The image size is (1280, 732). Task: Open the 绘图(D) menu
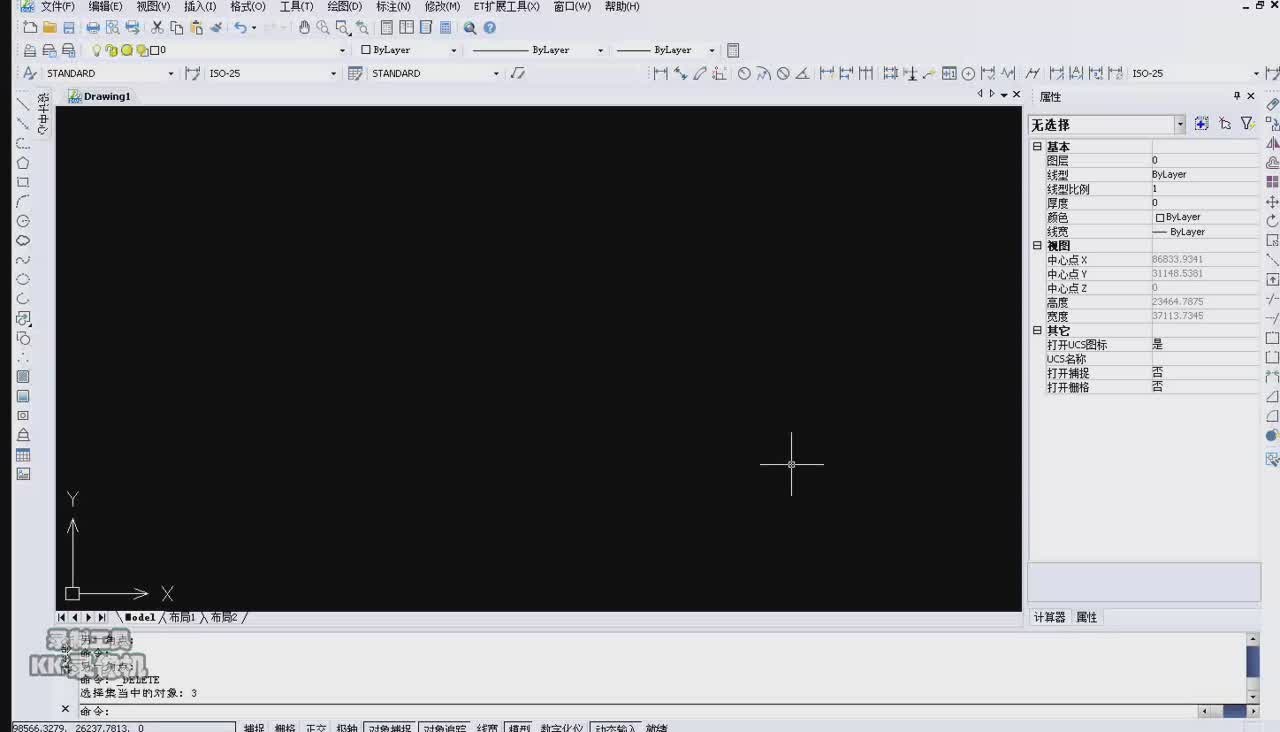coord(345,6)
